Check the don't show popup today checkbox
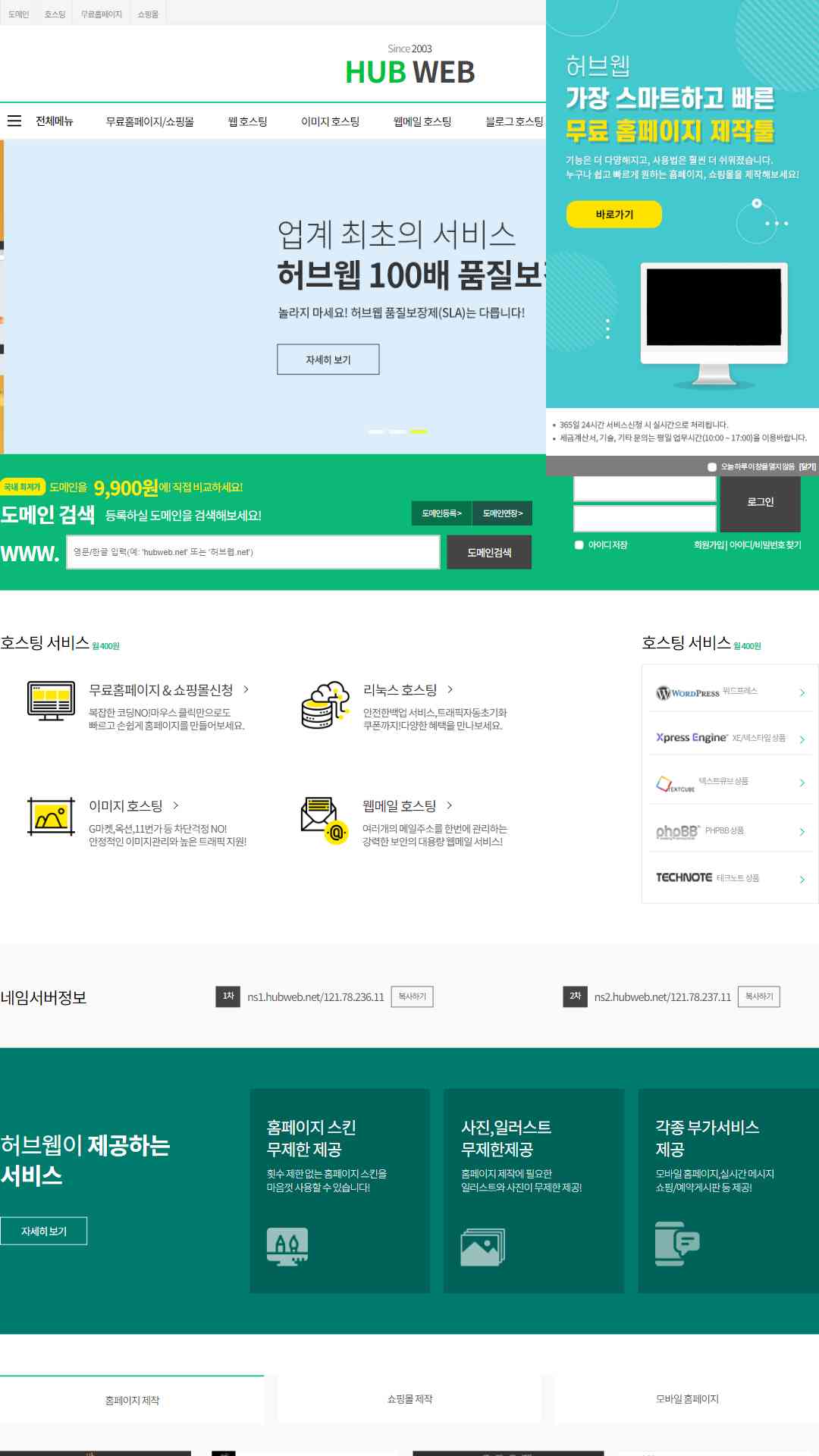 pyautogui.click(x=712, y=467)
